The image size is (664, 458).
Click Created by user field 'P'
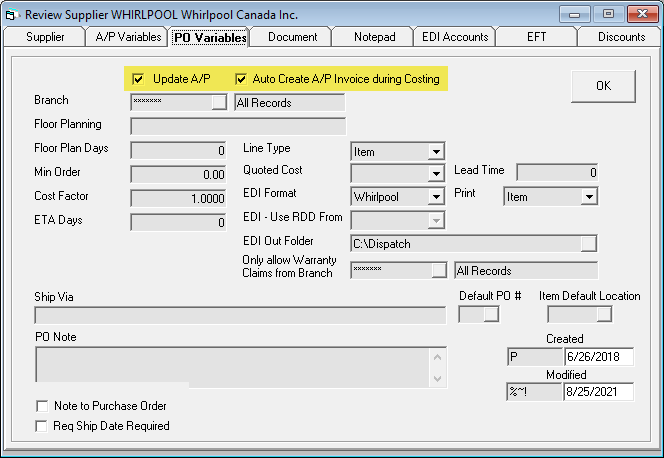click(535, 357)
